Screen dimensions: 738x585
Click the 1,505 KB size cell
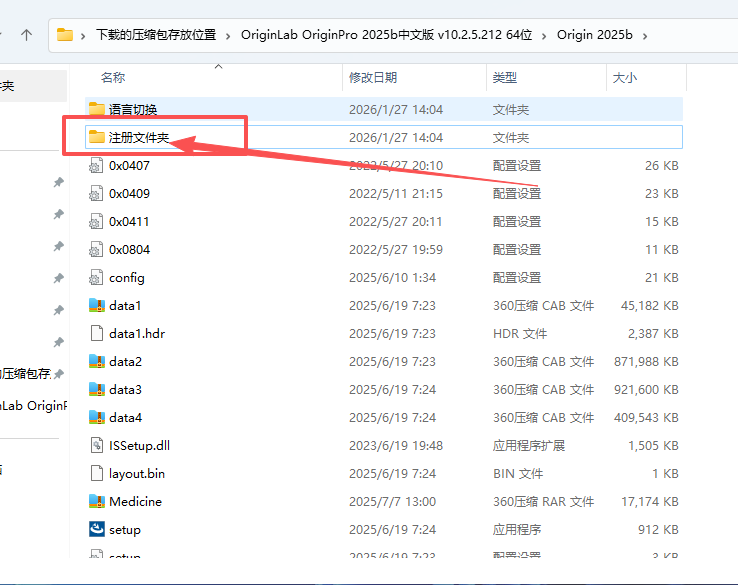(x=653, y=446)
